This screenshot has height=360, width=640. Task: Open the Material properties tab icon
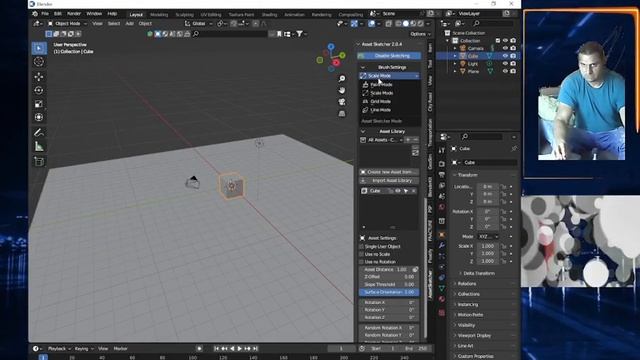coord(442,299)
